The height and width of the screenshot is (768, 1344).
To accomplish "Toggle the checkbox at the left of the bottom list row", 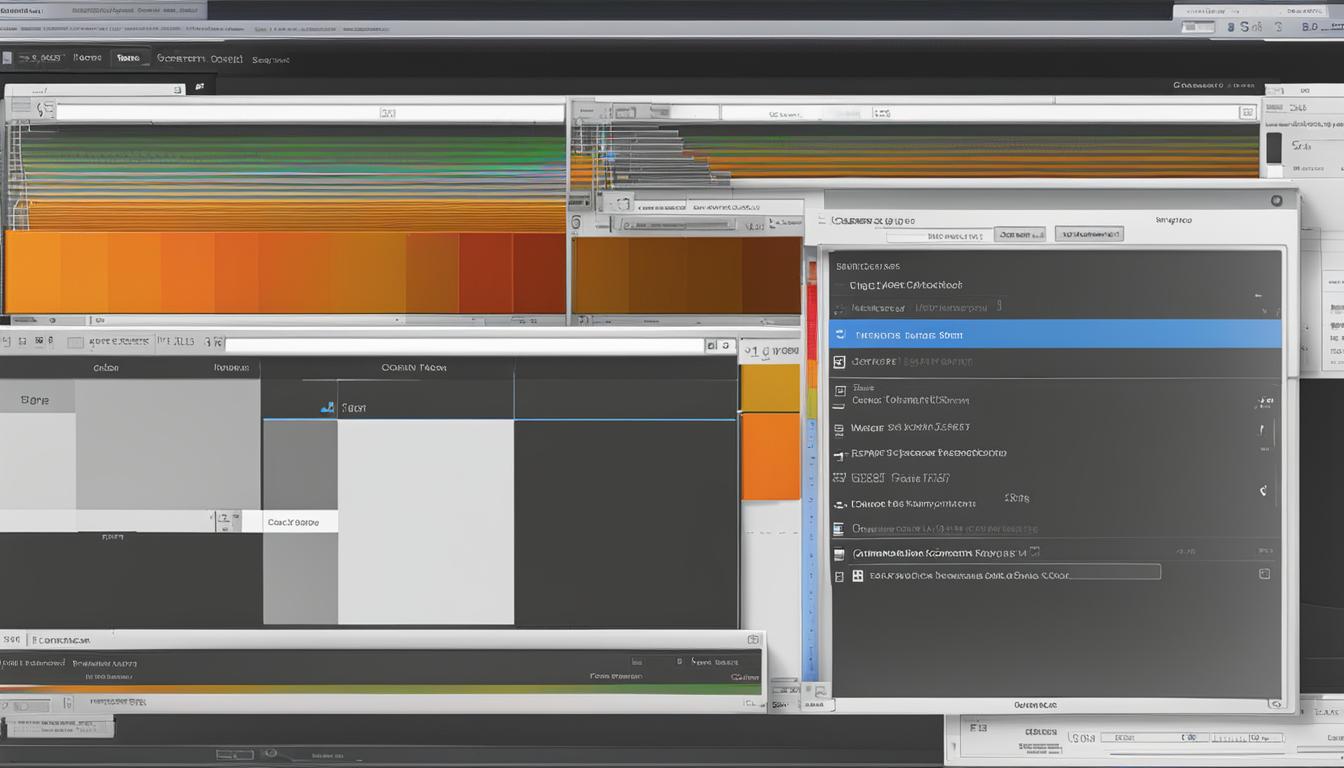I will [839, 576].
